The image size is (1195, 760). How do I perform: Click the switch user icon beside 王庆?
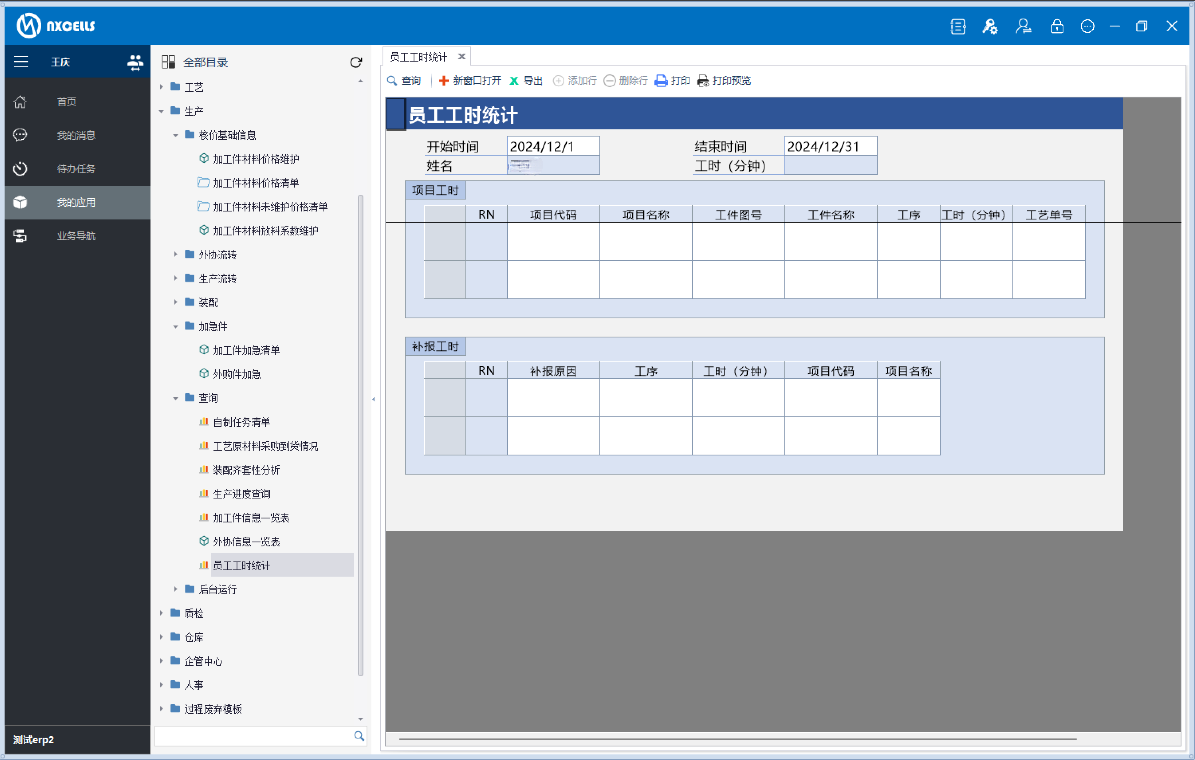tap(135, 62)
